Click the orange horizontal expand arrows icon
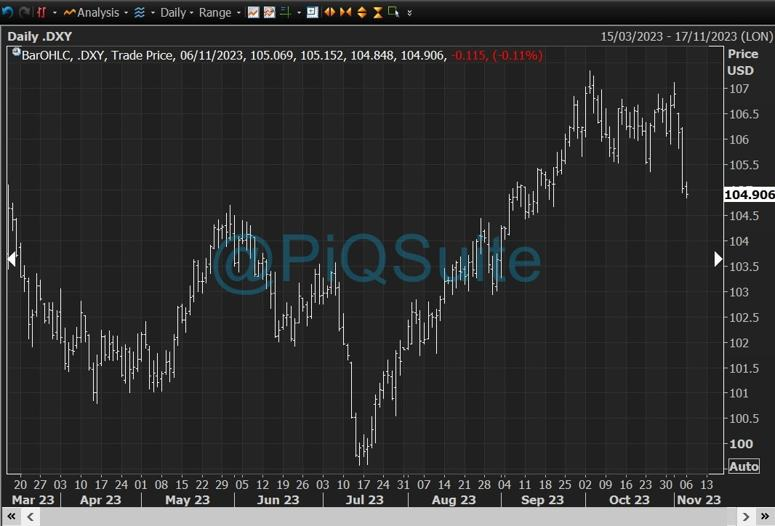Screen dimensions: 775x526 [329, 12]
